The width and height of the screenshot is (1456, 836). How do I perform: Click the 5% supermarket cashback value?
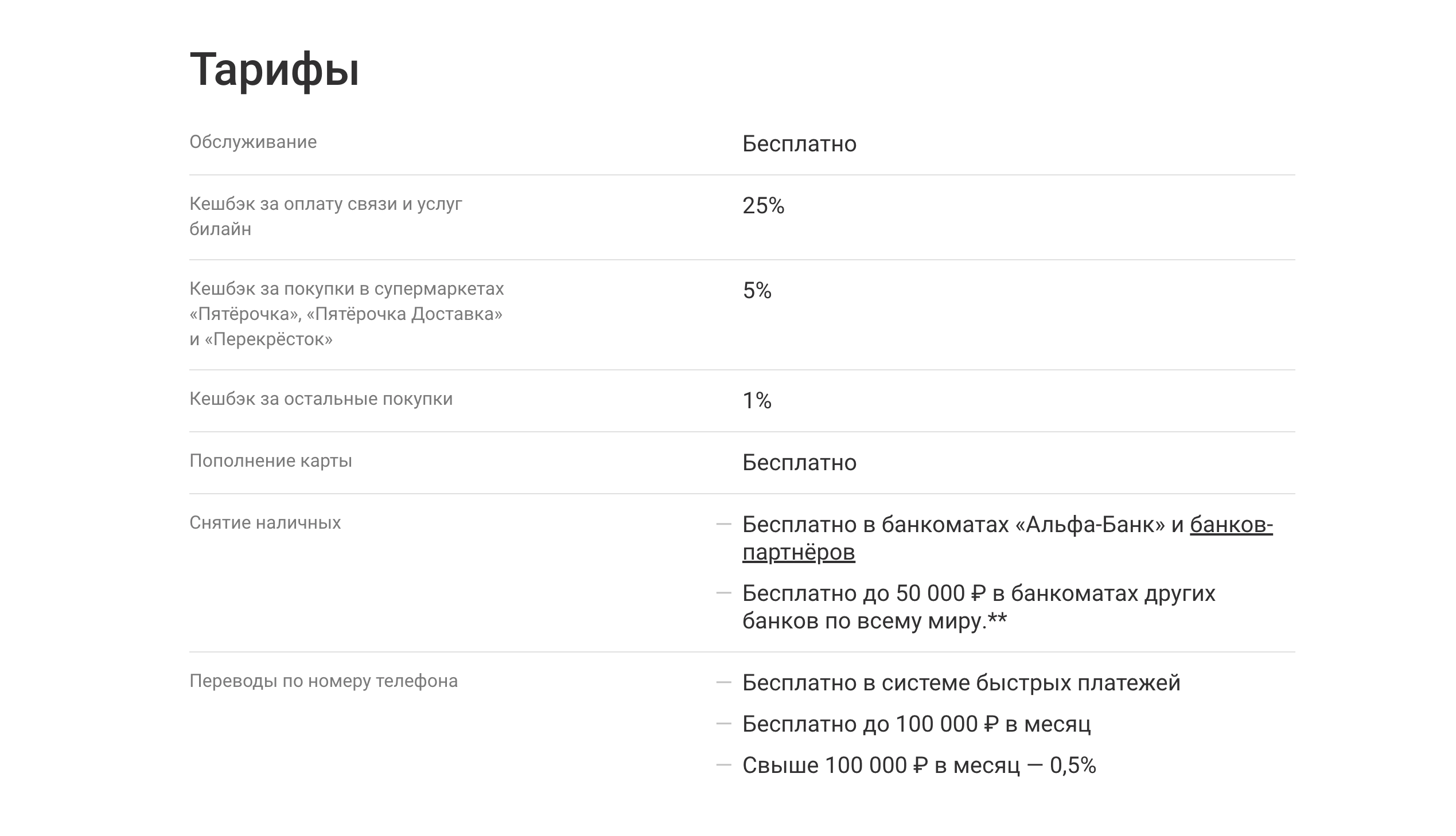coord(757,291)
